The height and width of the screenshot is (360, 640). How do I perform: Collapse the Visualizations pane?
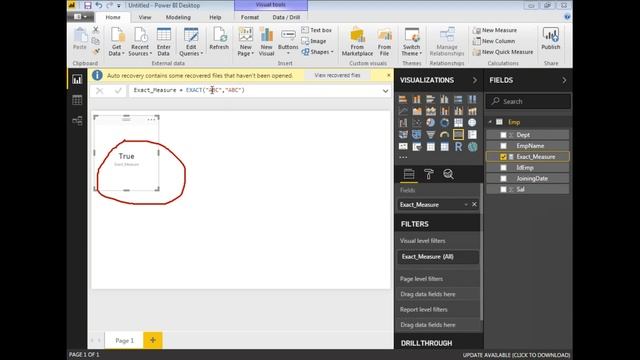coord(475,80)
